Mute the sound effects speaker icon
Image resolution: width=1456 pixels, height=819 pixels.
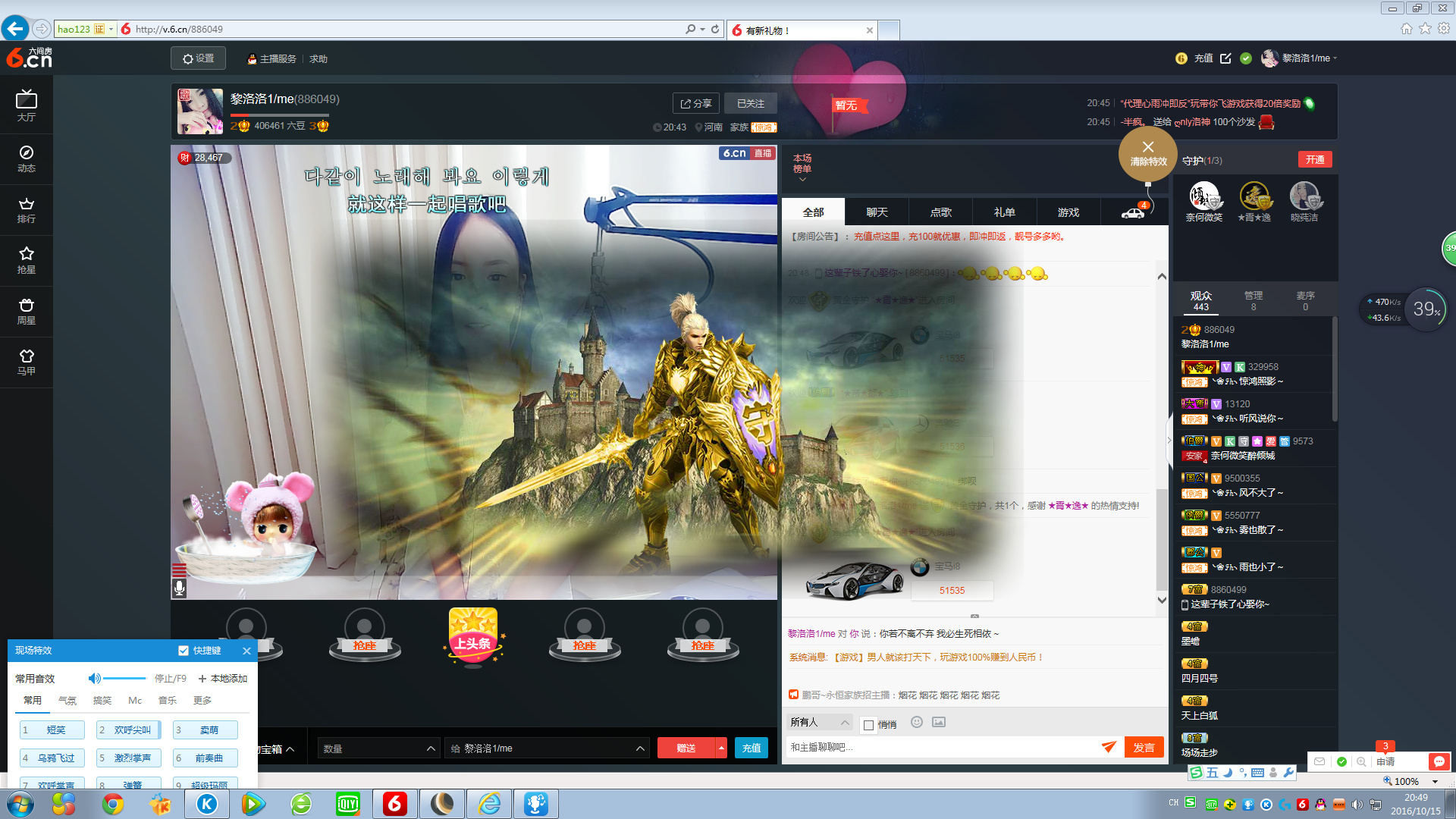click(x=94, y=678)
